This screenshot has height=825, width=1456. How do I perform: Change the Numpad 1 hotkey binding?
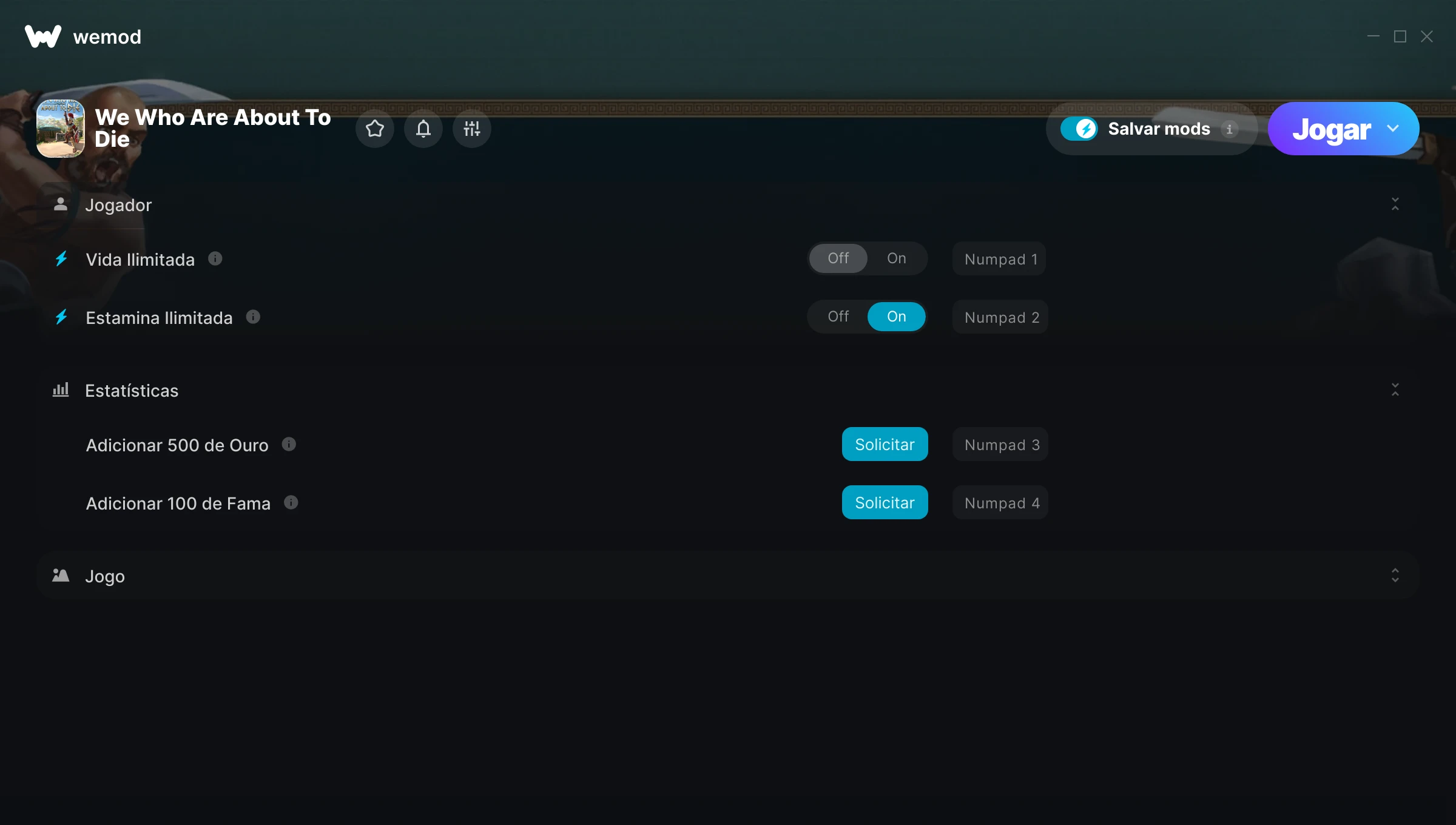pyautogui.click(x=999, y=259)
